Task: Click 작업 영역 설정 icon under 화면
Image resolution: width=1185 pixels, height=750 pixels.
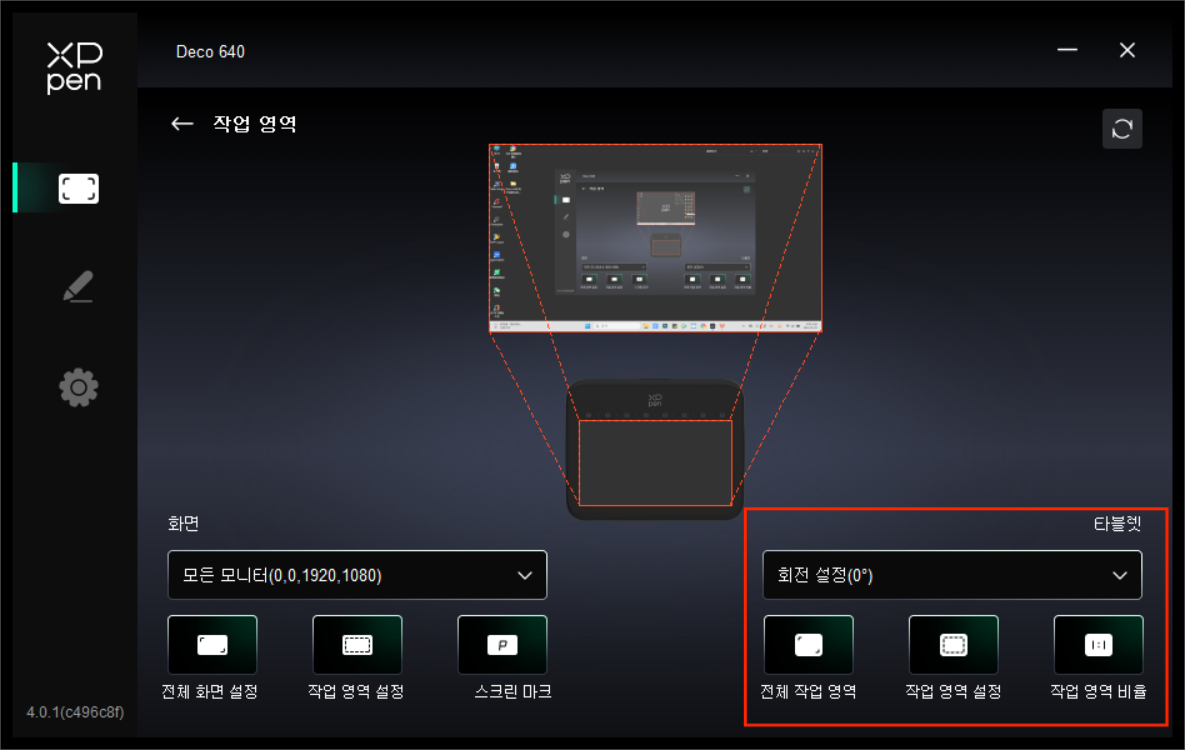Action: click(357, 645)
